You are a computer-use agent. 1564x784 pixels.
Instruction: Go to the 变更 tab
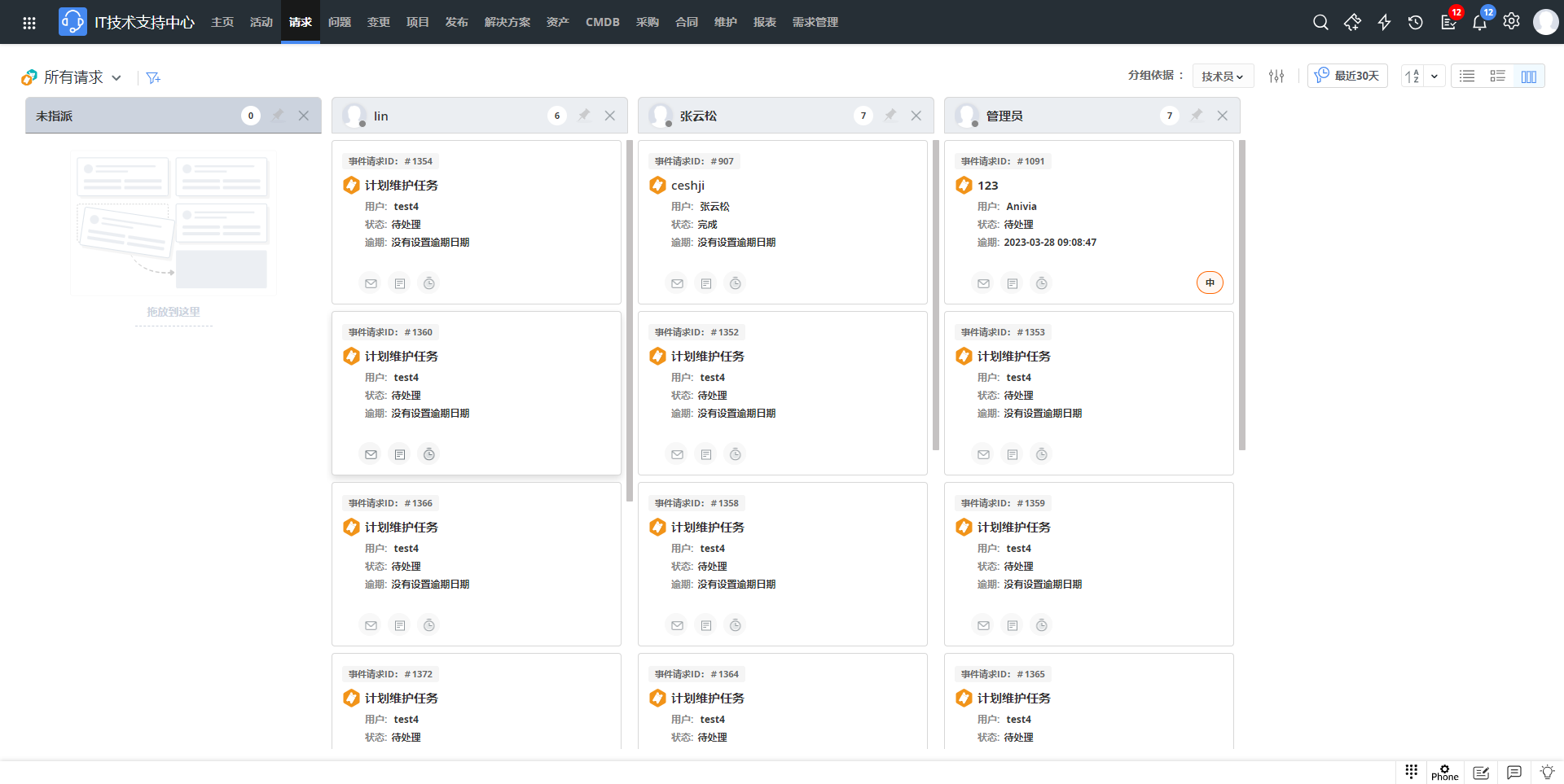[x=379, y=22]
